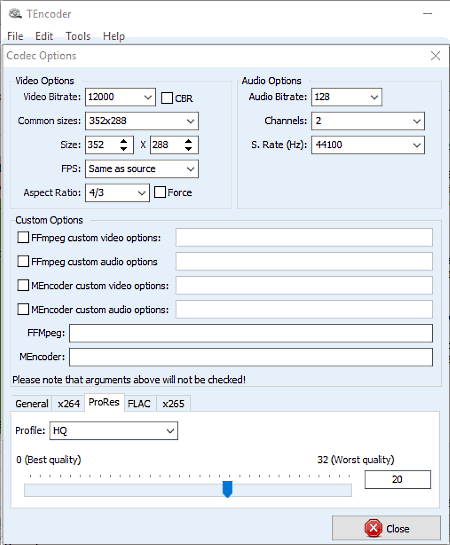
Task: Open the Video Bitrate dropdown
Action: (x=148, y=97)
